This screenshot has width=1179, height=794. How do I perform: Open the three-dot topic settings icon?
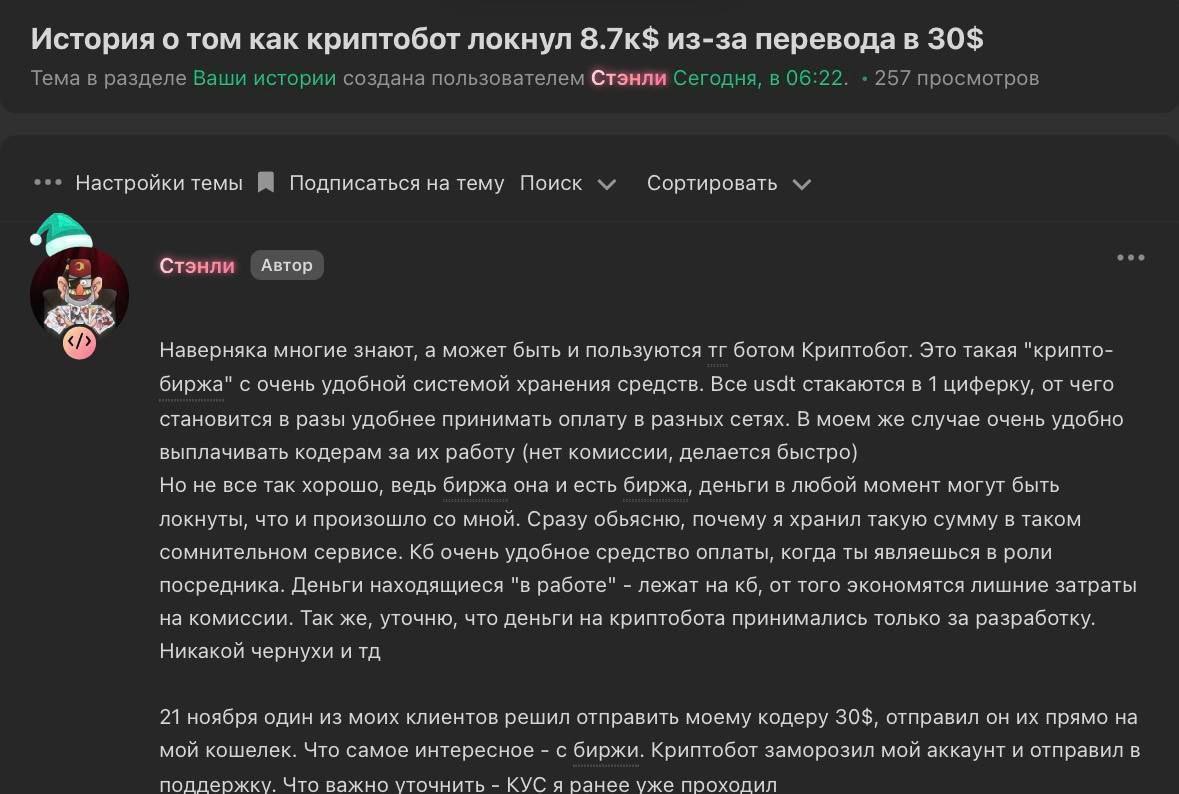(47, 183)
